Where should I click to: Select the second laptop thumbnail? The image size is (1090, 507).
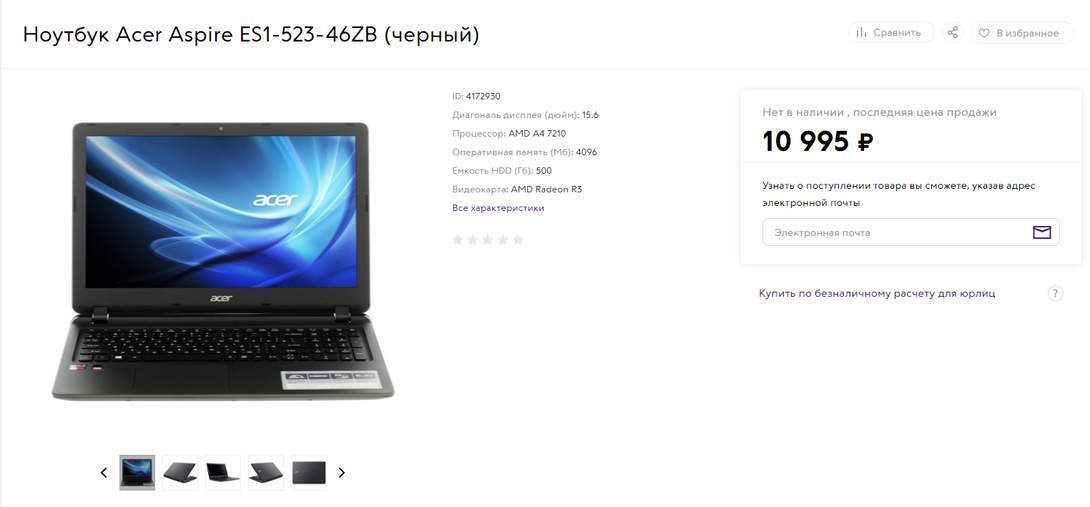(180, 473)
